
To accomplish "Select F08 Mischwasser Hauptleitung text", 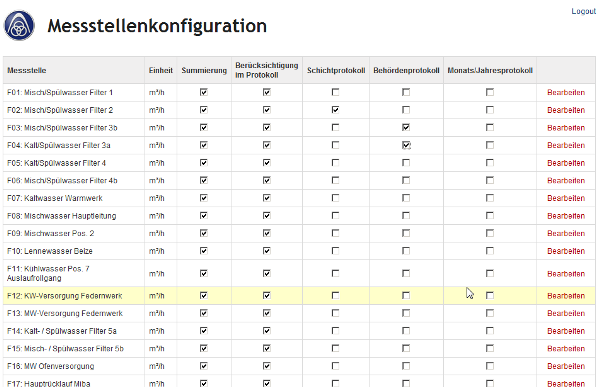I will point(62,216).
